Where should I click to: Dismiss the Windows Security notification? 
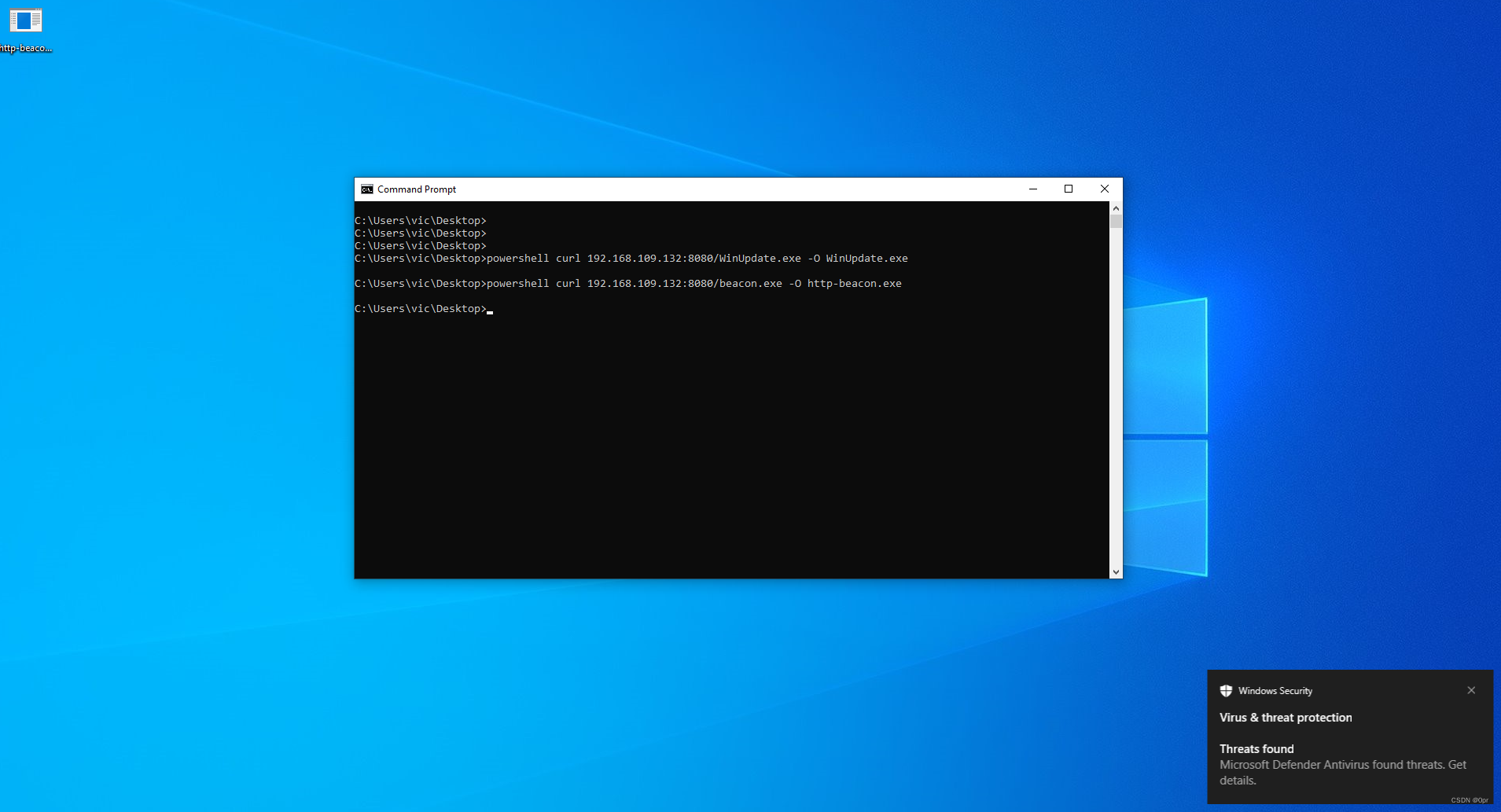[1471, 690]
